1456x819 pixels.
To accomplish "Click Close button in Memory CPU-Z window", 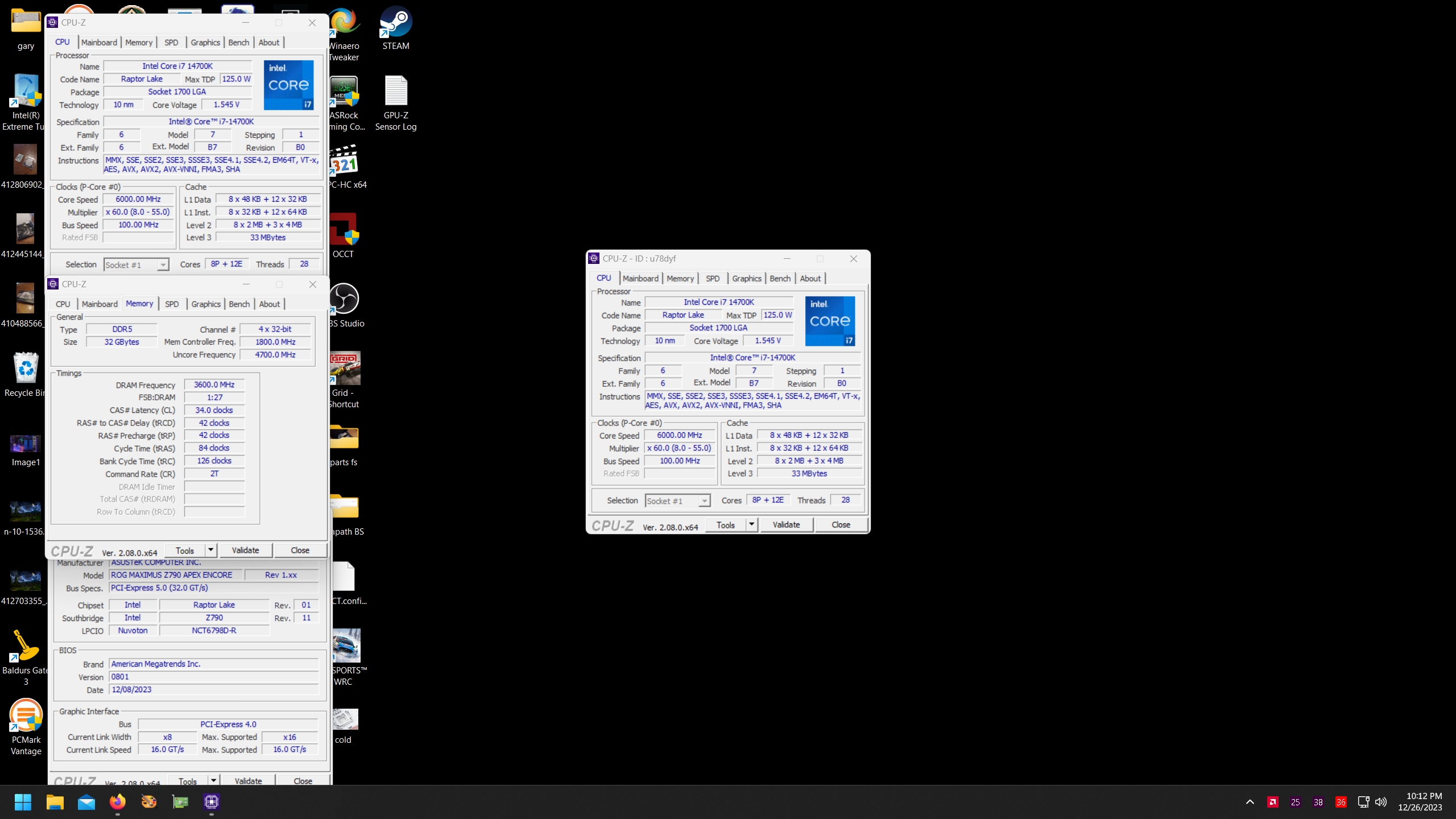I will pos(300,550).
